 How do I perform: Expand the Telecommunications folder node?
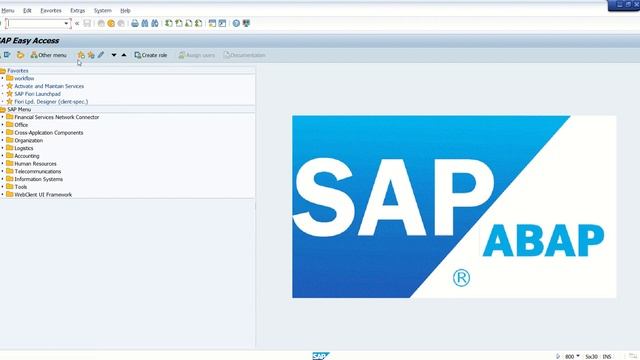point(2,171)
